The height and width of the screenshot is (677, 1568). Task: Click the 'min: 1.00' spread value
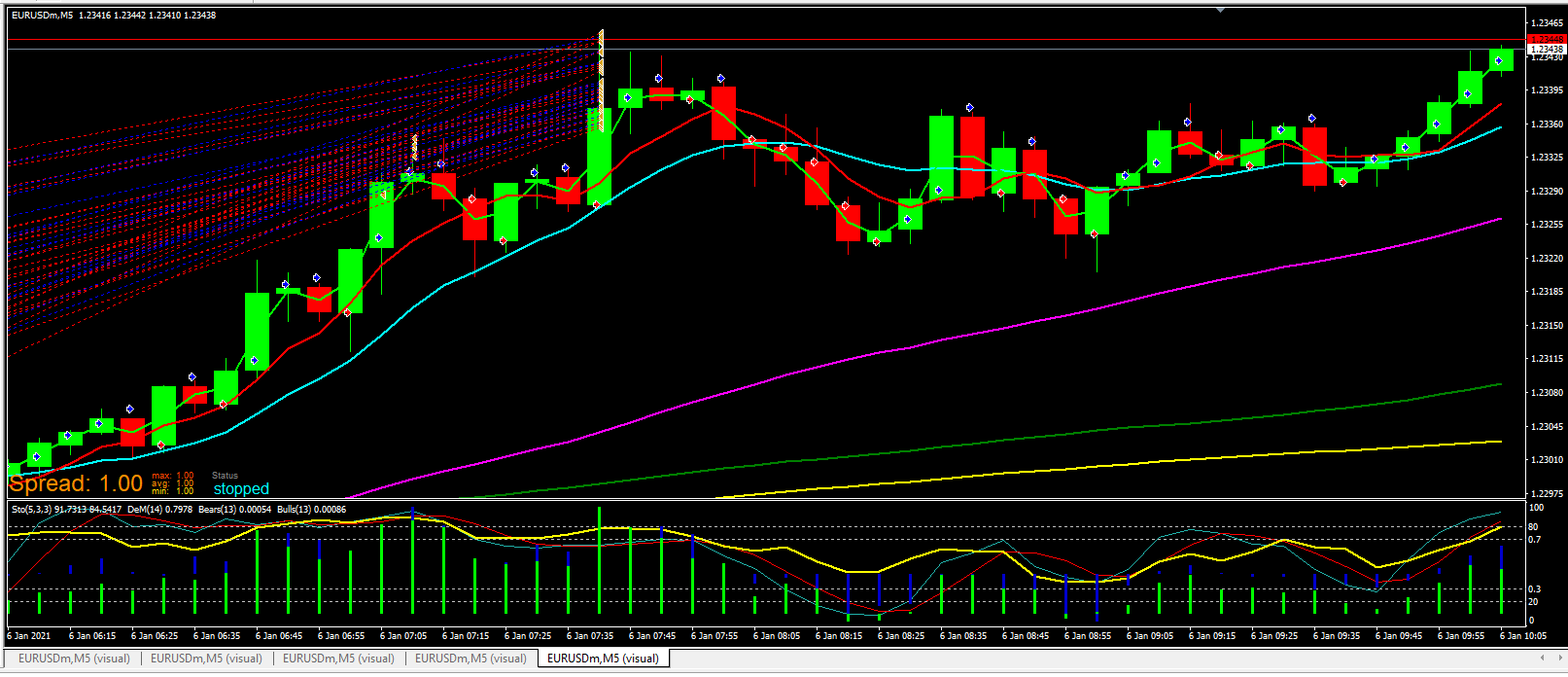173,491
